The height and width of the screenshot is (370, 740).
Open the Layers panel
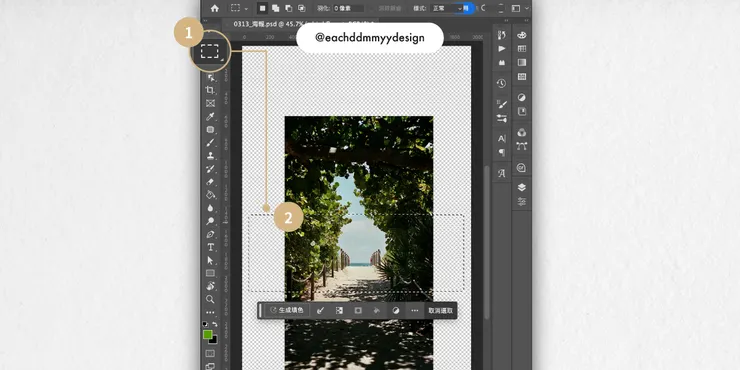point(521,187)
